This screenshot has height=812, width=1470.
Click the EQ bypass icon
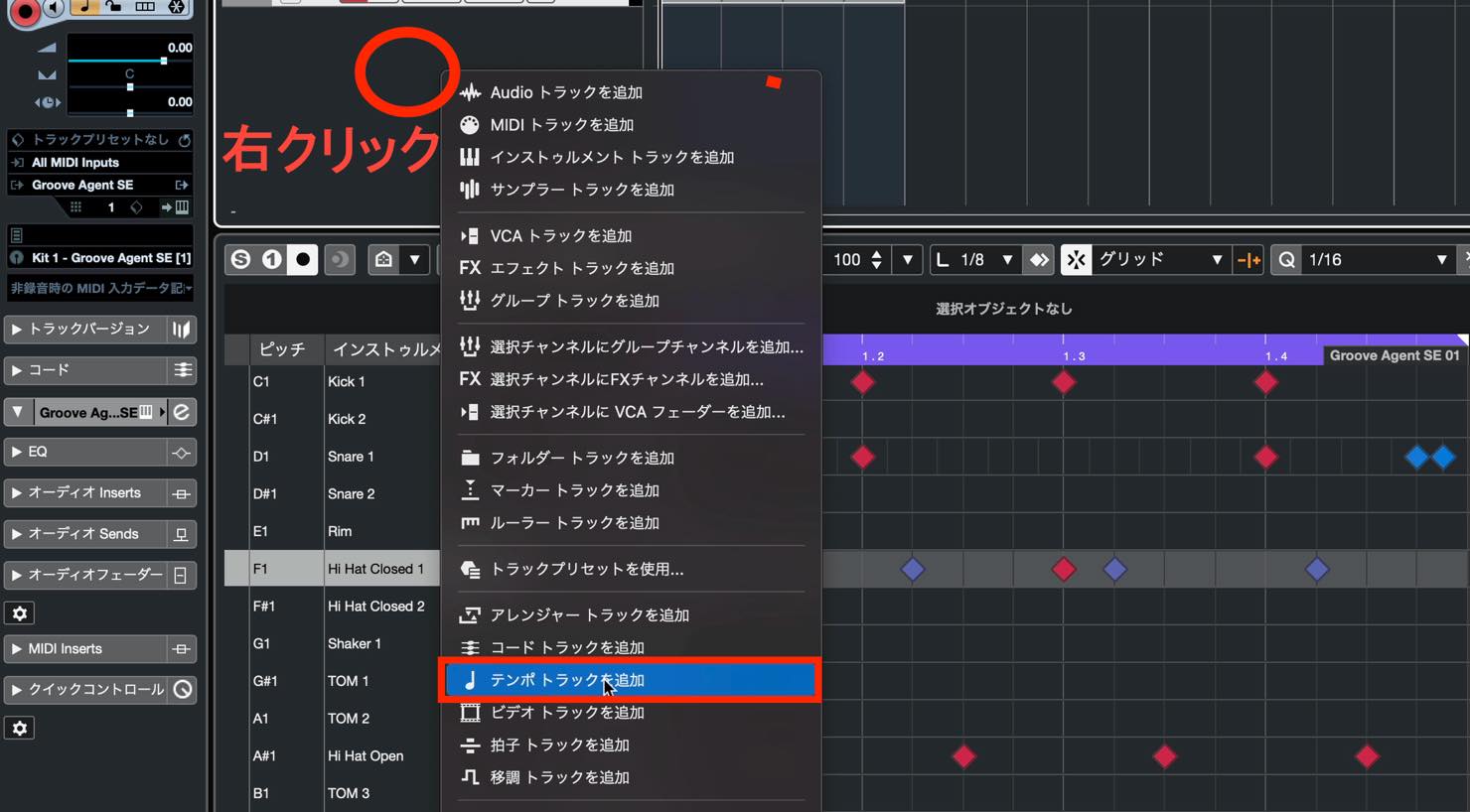tap(182, 453)
